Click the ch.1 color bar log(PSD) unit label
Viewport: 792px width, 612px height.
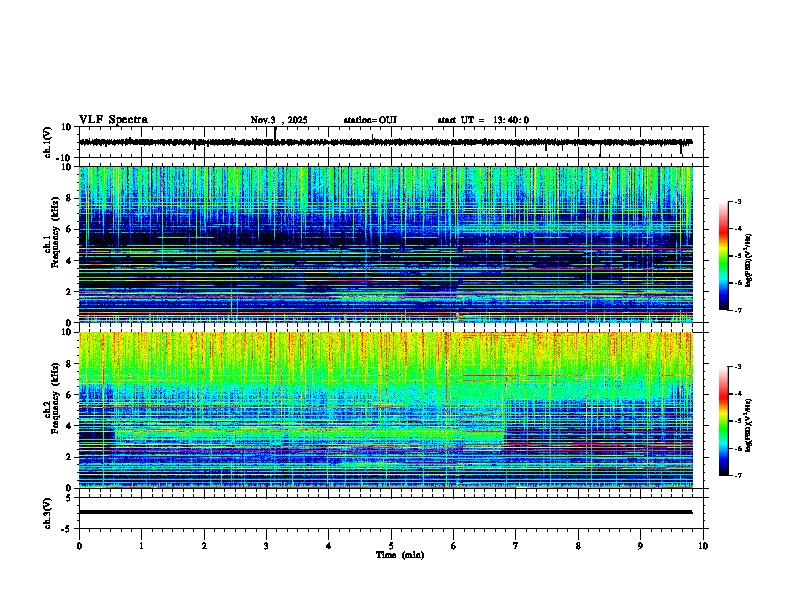click(749, 260)
